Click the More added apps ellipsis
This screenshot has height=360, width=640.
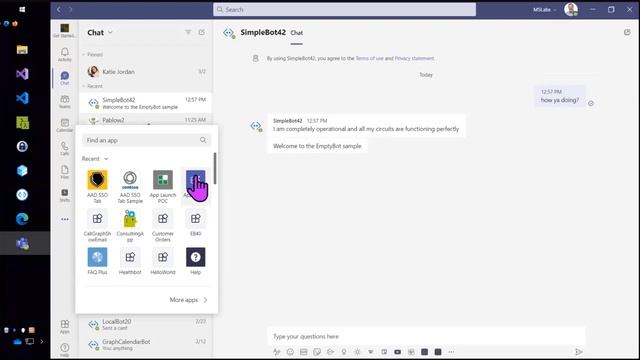click(x=64, y=219)
